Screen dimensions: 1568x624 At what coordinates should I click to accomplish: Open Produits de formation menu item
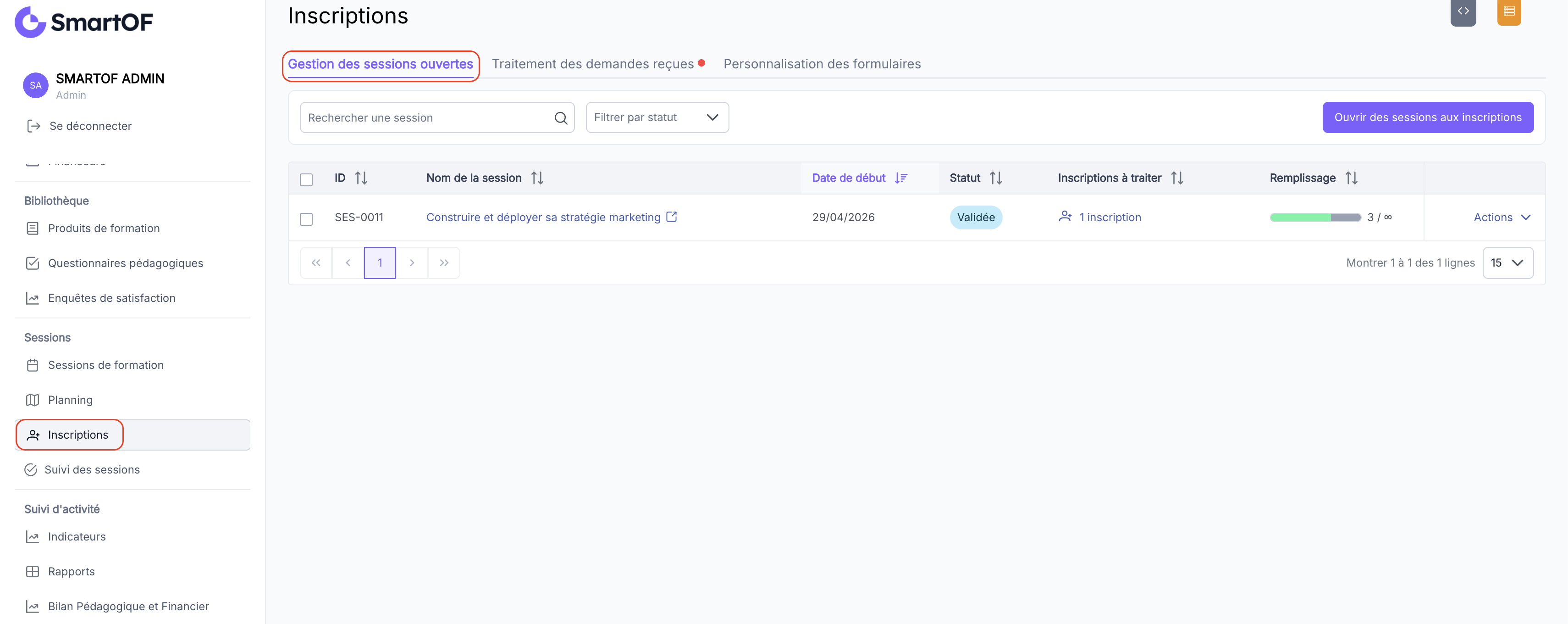(x=132, y=228)
